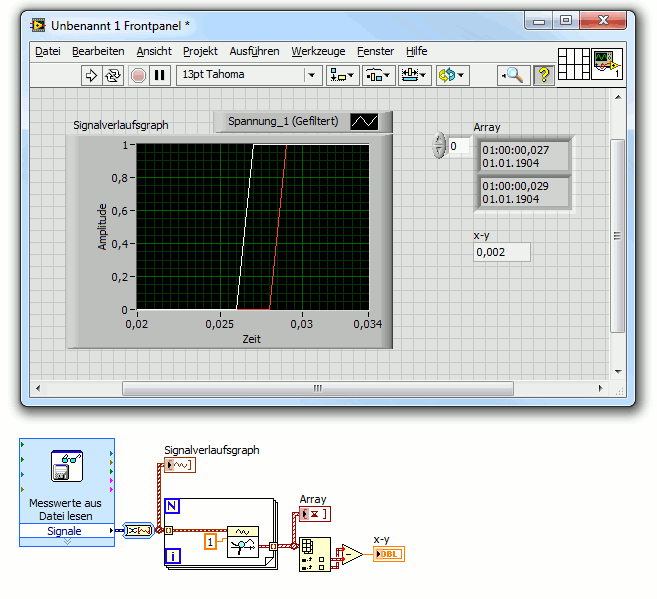Screen dimensions: 657x599
Task: Expand the Messwerte aus Datei lesen node
Action: (67, 543)
